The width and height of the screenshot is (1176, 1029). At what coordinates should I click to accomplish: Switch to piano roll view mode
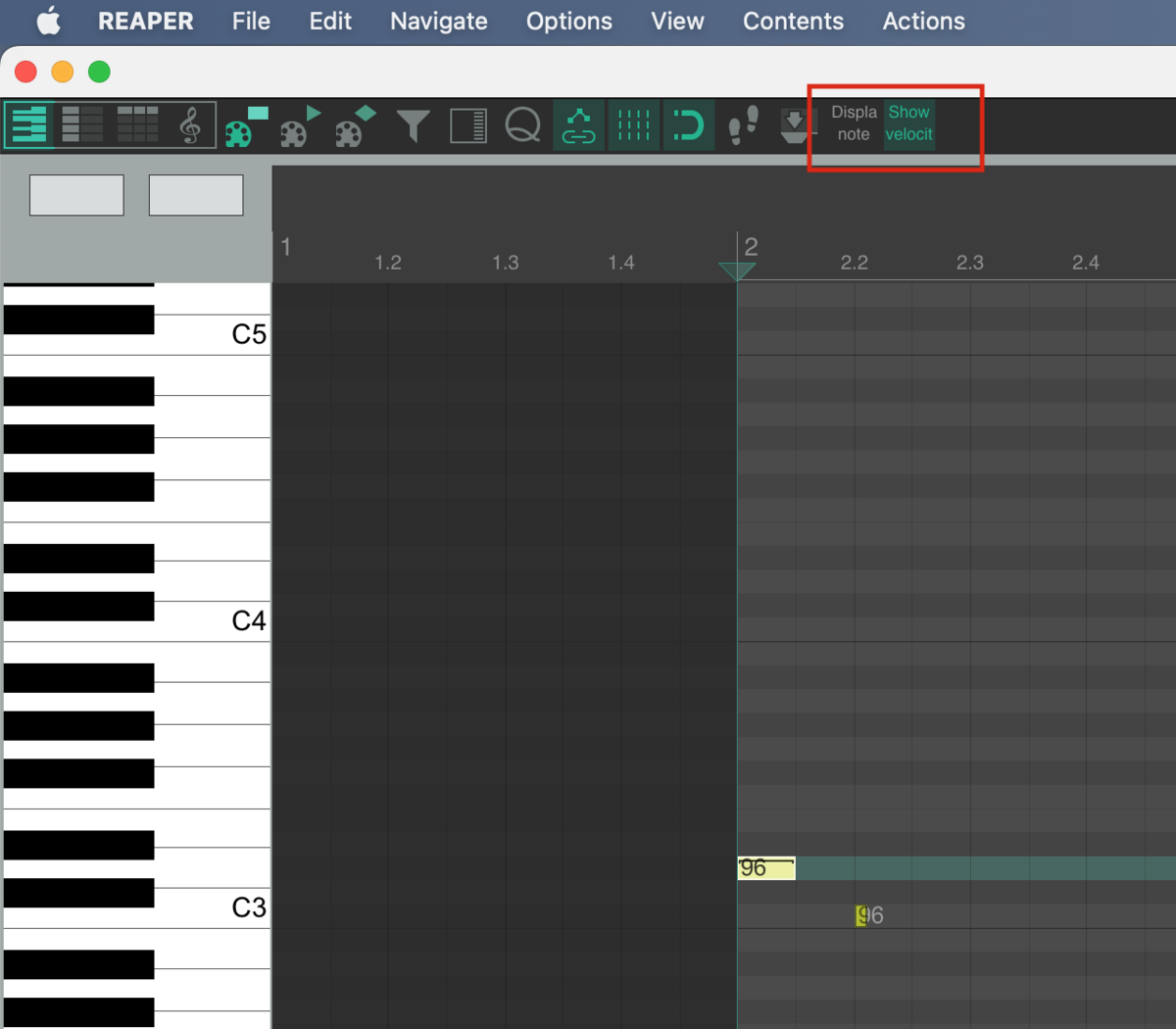(x=28, y=125)
